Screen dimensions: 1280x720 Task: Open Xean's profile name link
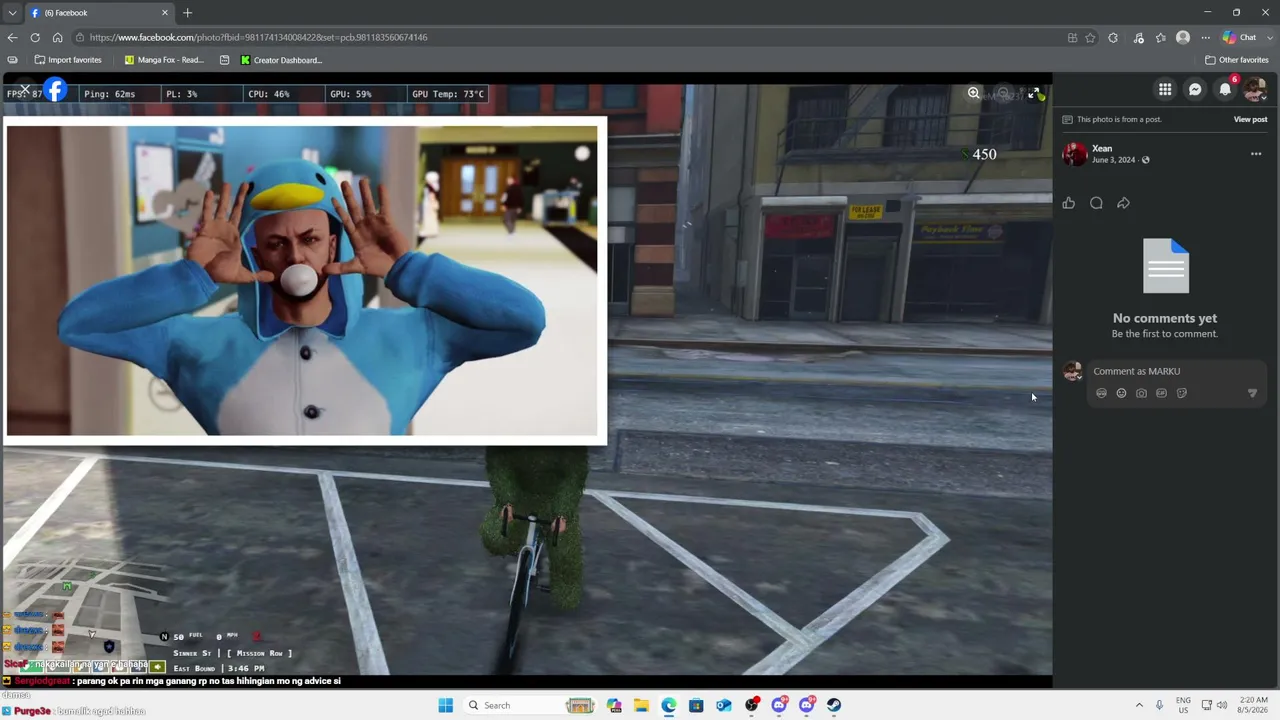point(1102,148)
